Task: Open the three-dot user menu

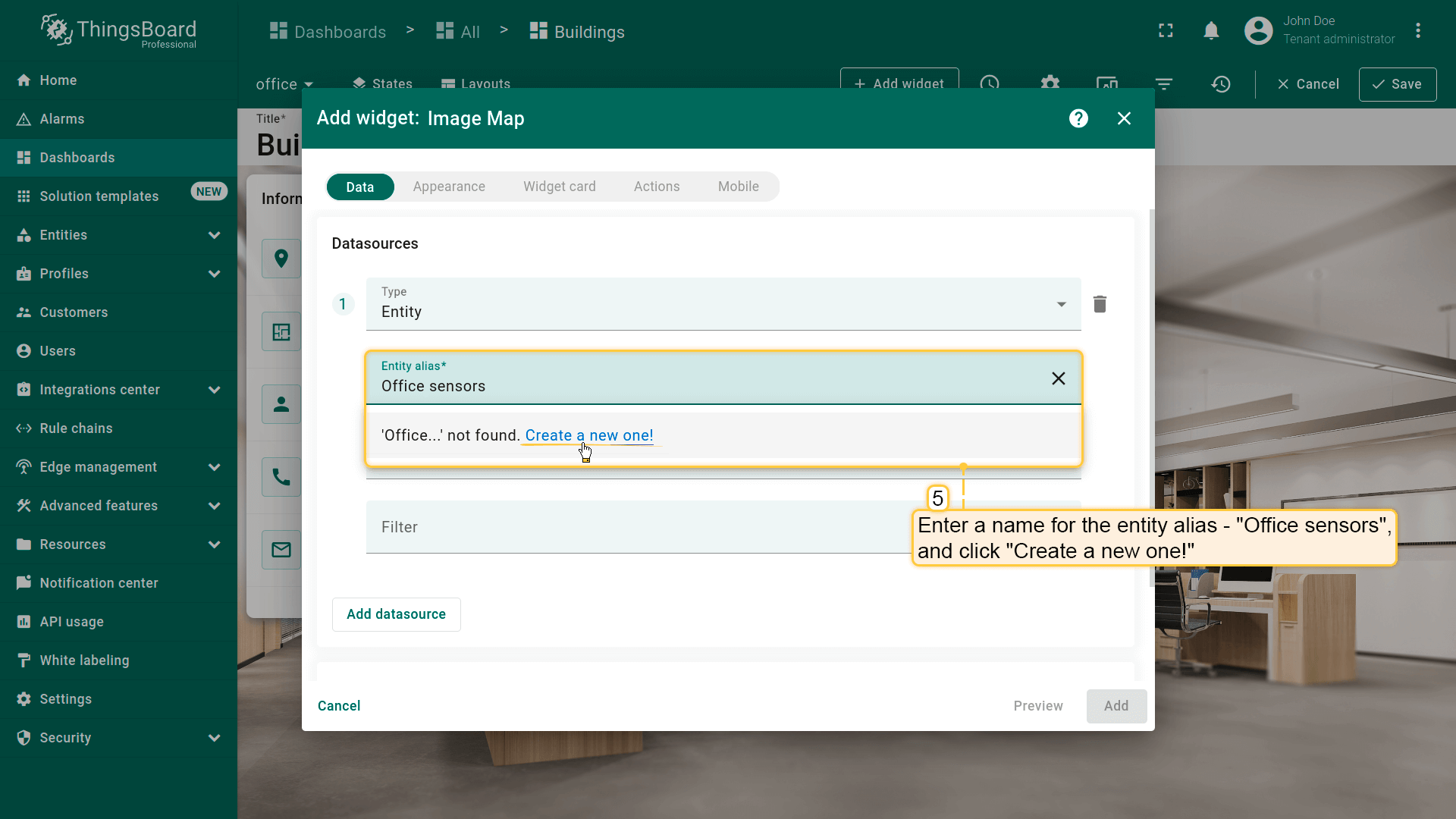Action: (1417, 31)
